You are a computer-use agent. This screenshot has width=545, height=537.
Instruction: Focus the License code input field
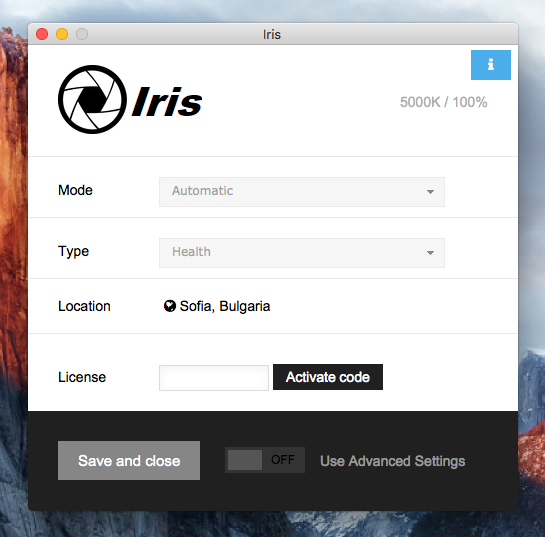pyautogui.click(x=214, y=378)
